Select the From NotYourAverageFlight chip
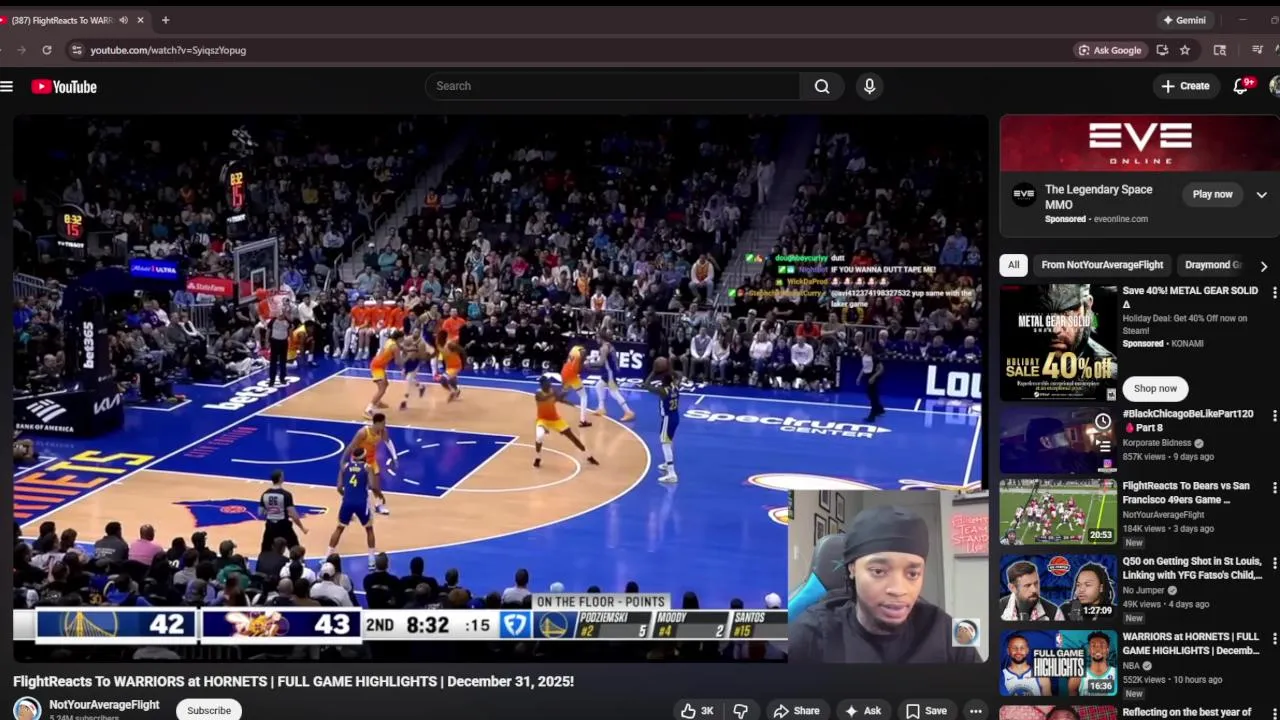Image resolution: width=1280 pixels, height=720 pixels. pyautogui.click(x=1102, y=265)
